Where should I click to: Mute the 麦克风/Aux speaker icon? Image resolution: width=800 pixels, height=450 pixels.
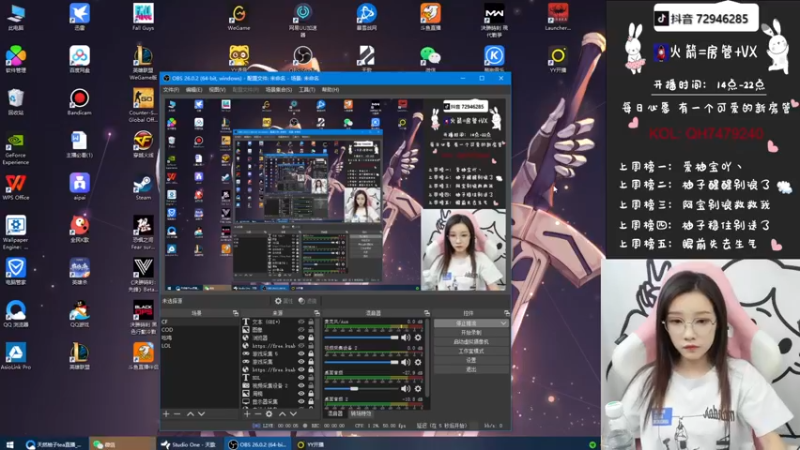pos(406,337)
